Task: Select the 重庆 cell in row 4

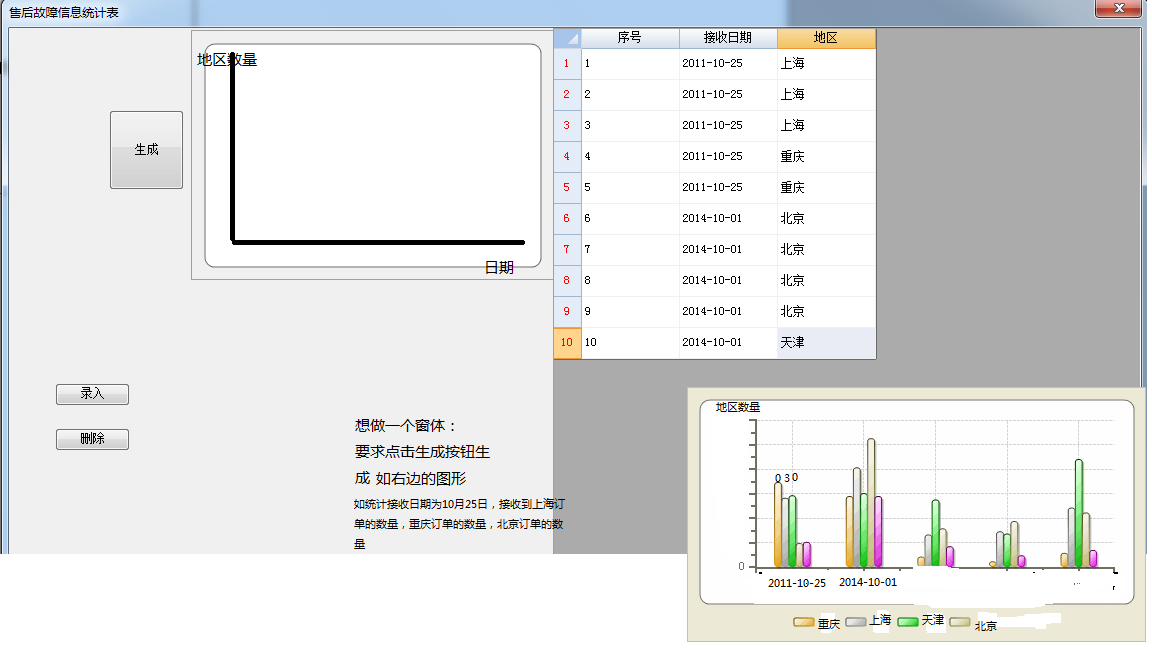Action: click(825, 157)
